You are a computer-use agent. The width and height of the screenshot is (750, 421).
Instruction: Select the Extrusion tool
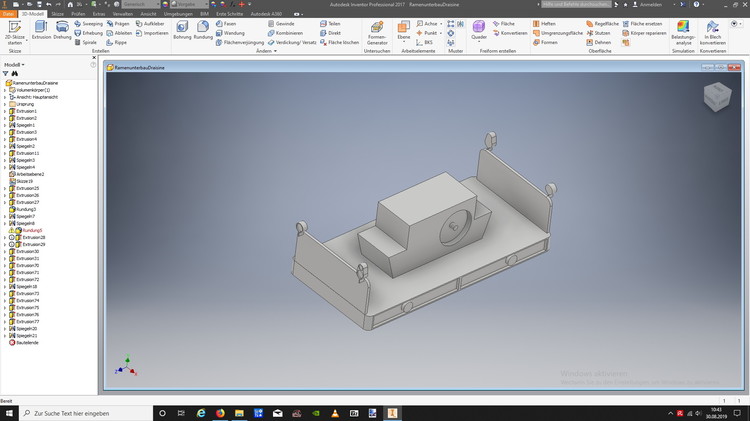pos(41,30)
